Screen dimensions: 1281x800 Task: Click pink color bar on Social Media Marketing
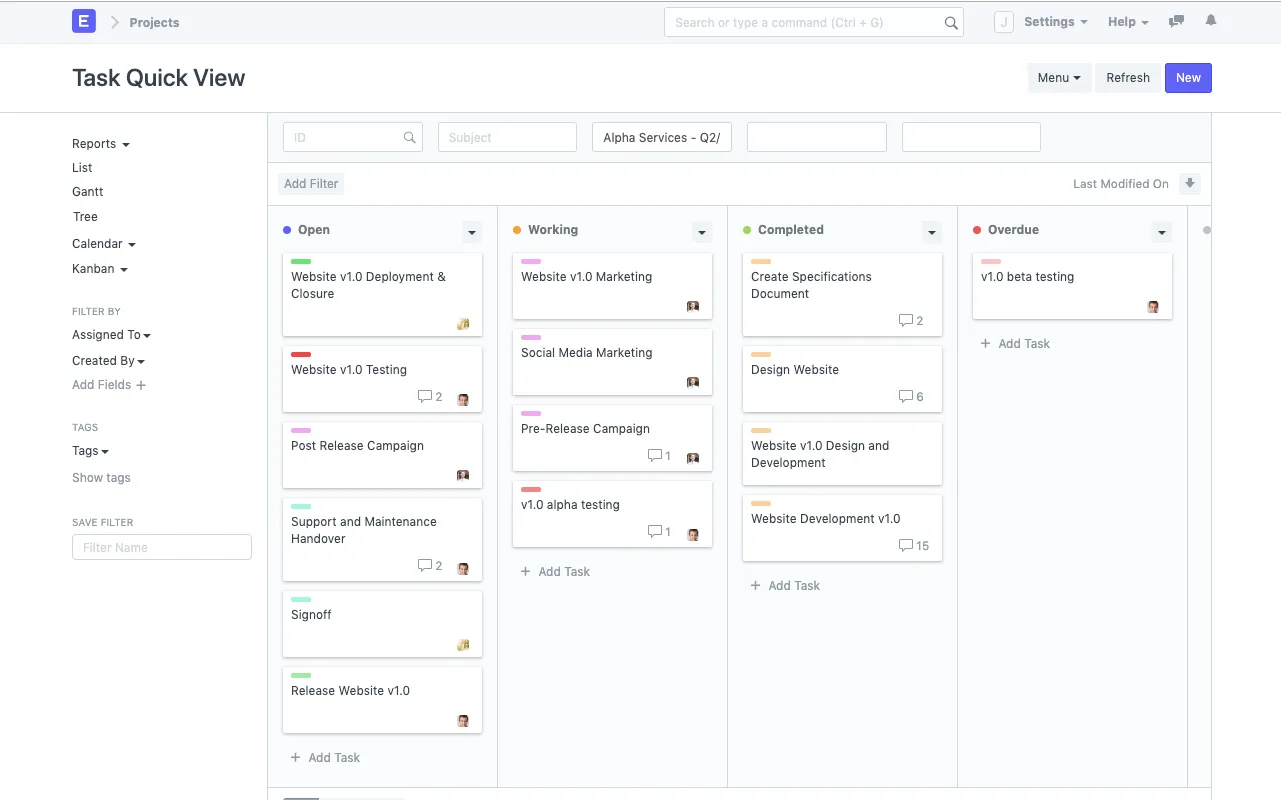[x=531, y=338]
